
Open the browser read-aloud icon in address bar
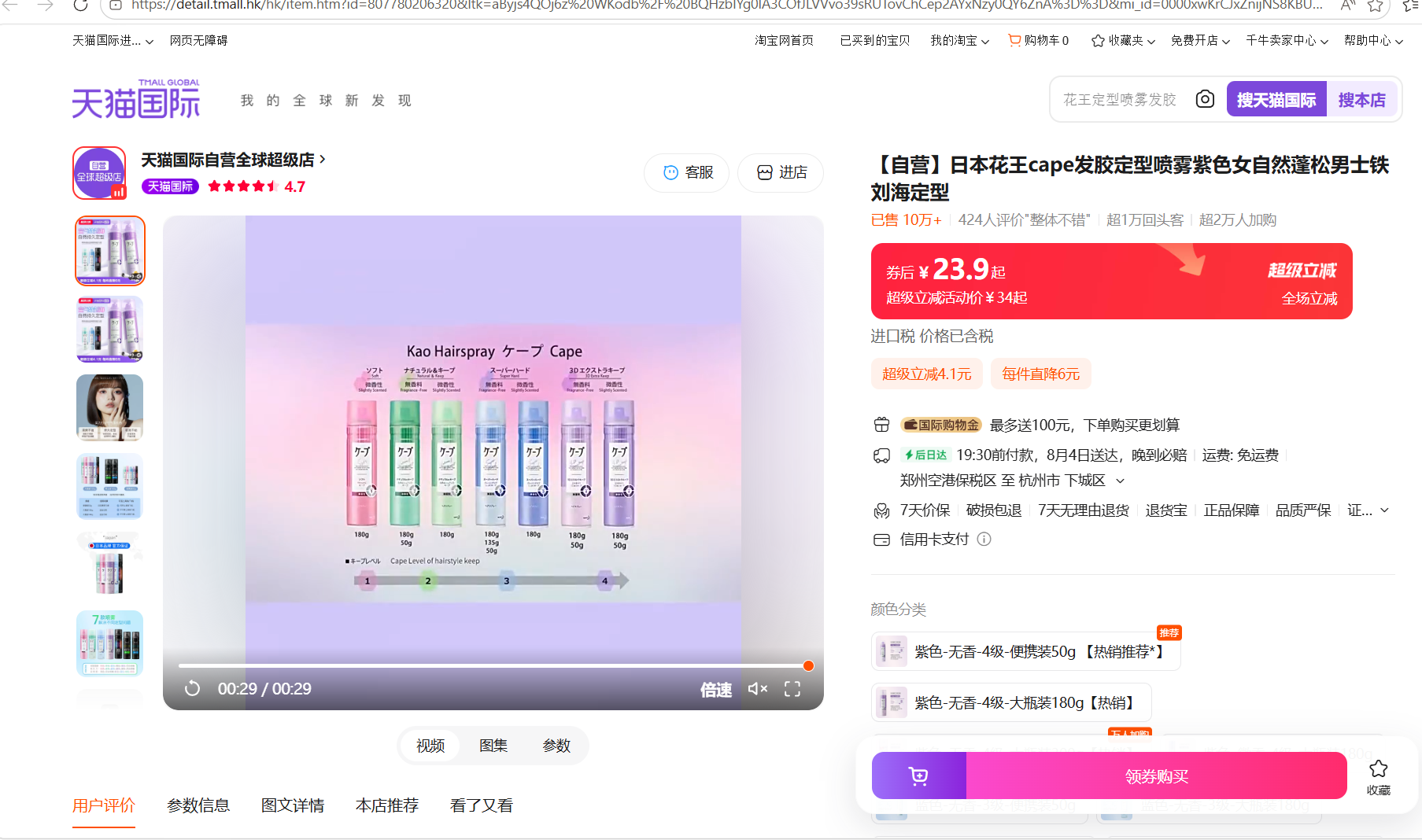pyautogui.click(x=1348, y=6)
